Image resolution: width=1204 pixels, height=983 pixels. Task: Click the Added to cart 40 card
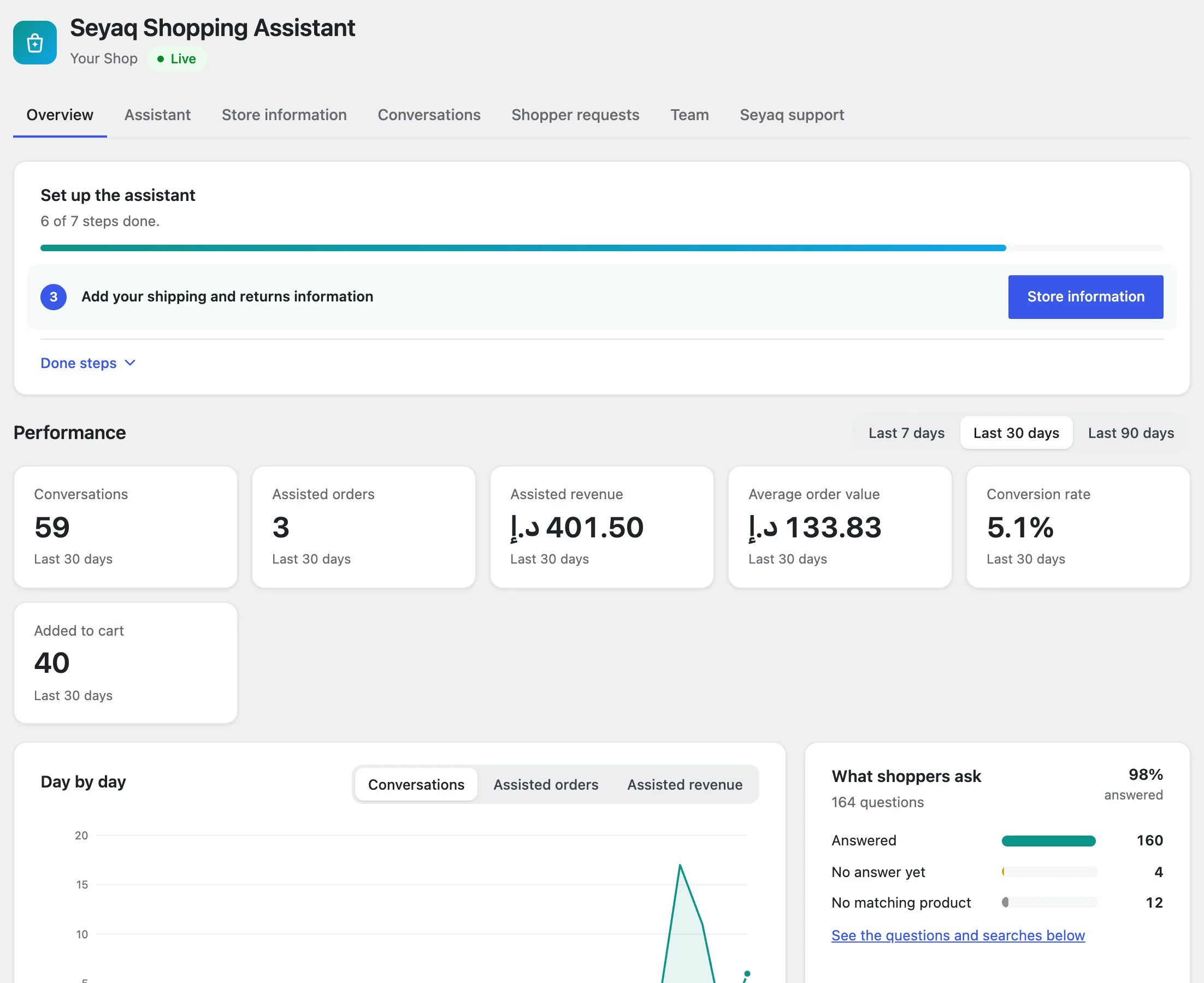(125, 662)
